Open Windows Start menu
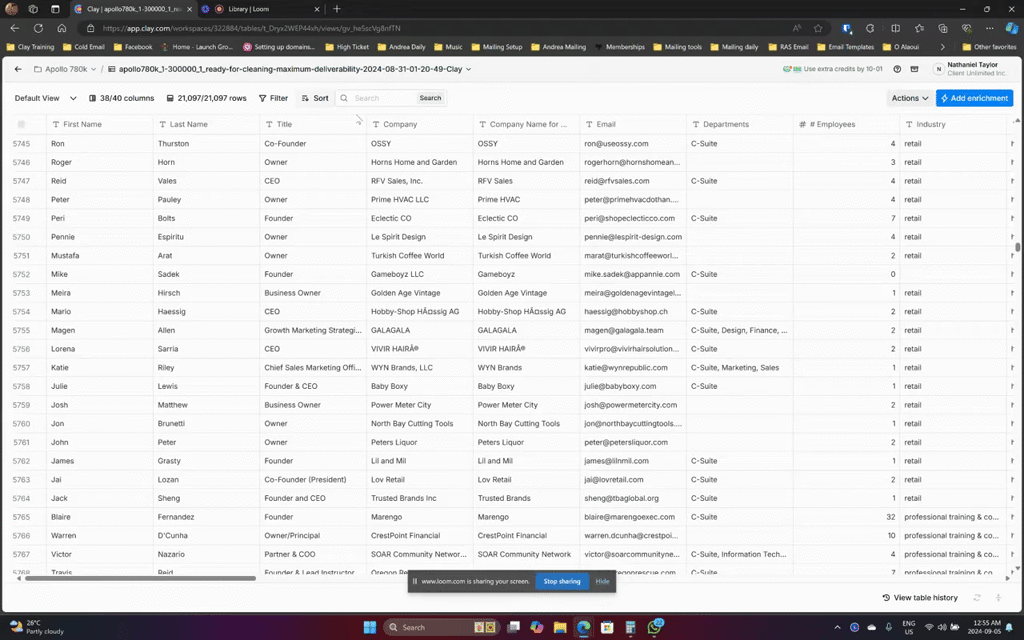Viewport: 1024px width, 640px height. (x=370, y=627)
